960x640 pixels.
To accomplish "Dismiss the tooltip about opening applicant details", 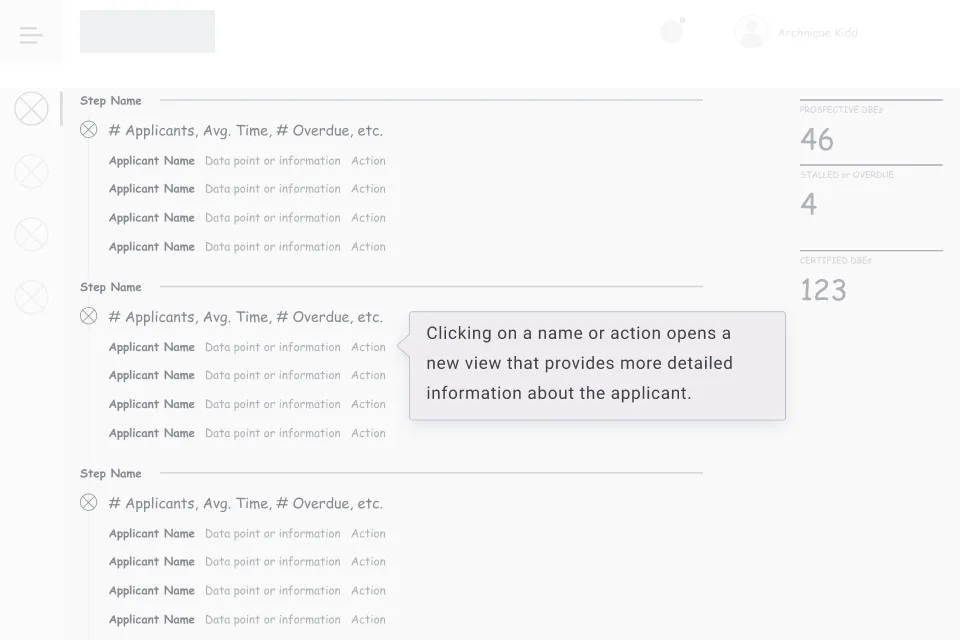I will 597,366.
